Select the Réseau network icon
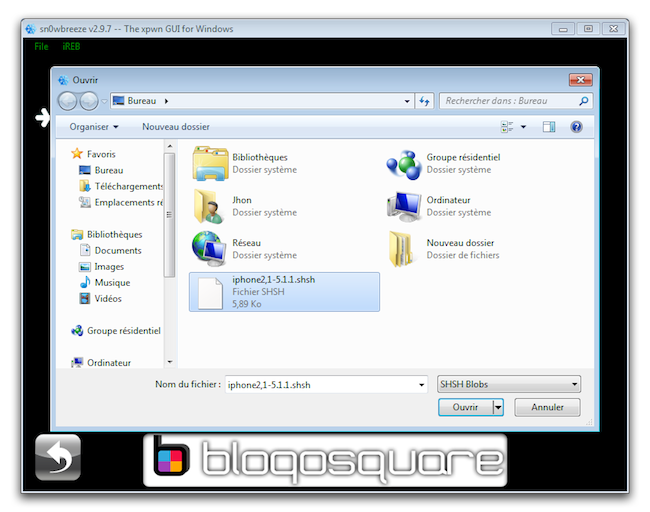 [209, 249]
